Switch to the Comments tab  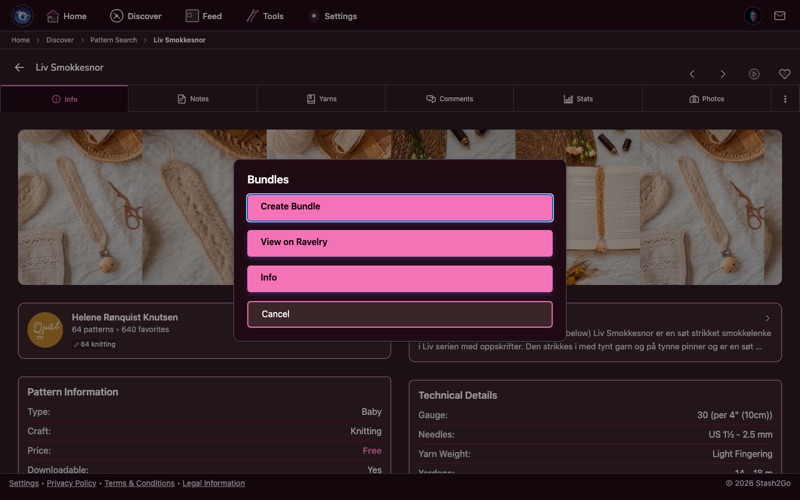[x=449, y=99]
